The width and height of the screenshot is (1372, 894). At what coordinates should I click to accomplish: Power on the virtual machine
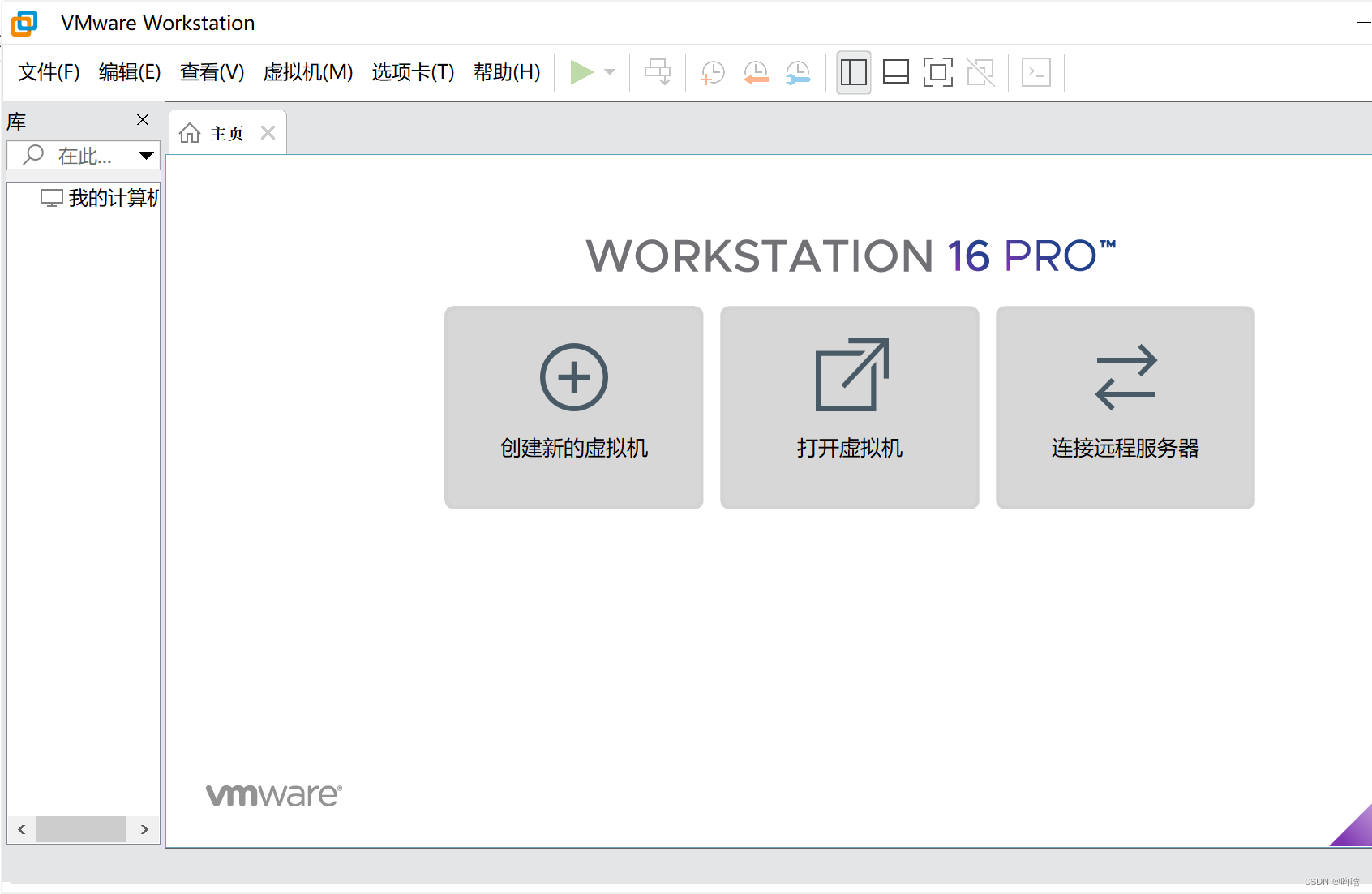[x=582, y=72]
